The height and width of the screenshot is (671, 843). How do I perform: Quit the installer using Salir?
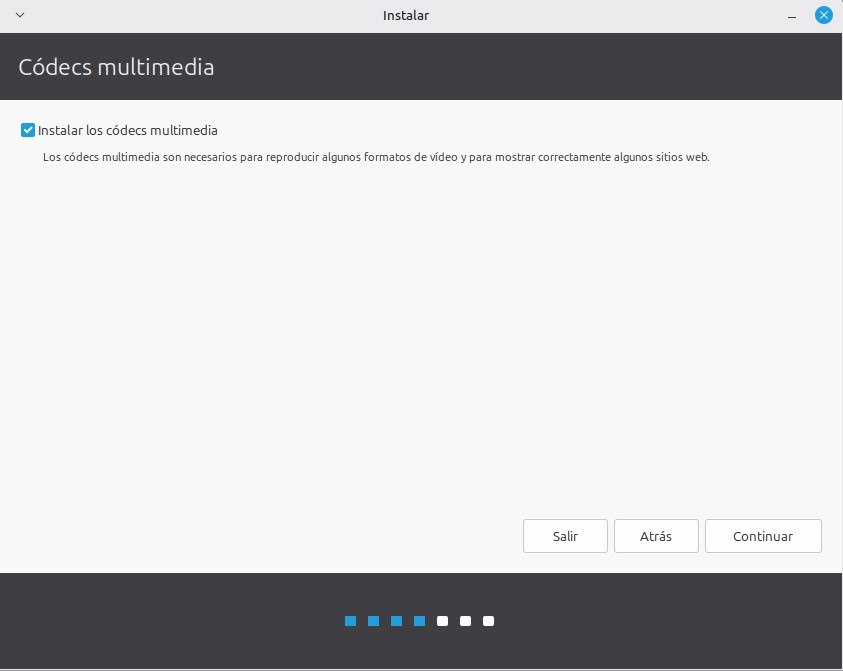565,536
